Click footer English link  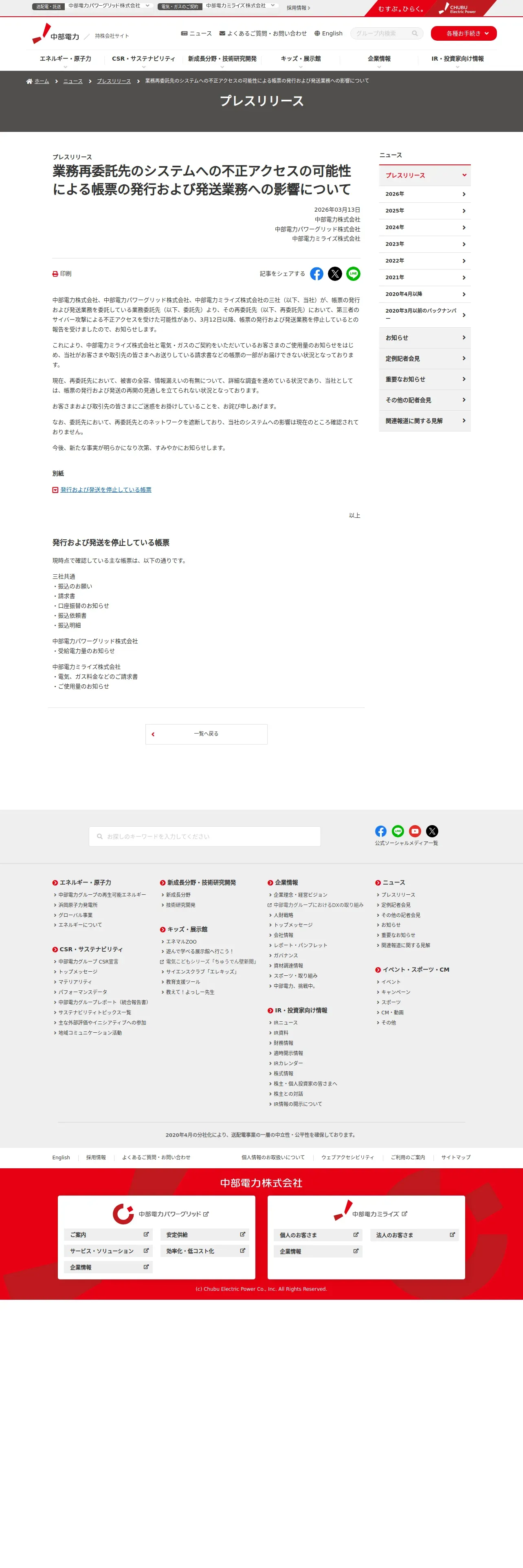point(61,1157)
